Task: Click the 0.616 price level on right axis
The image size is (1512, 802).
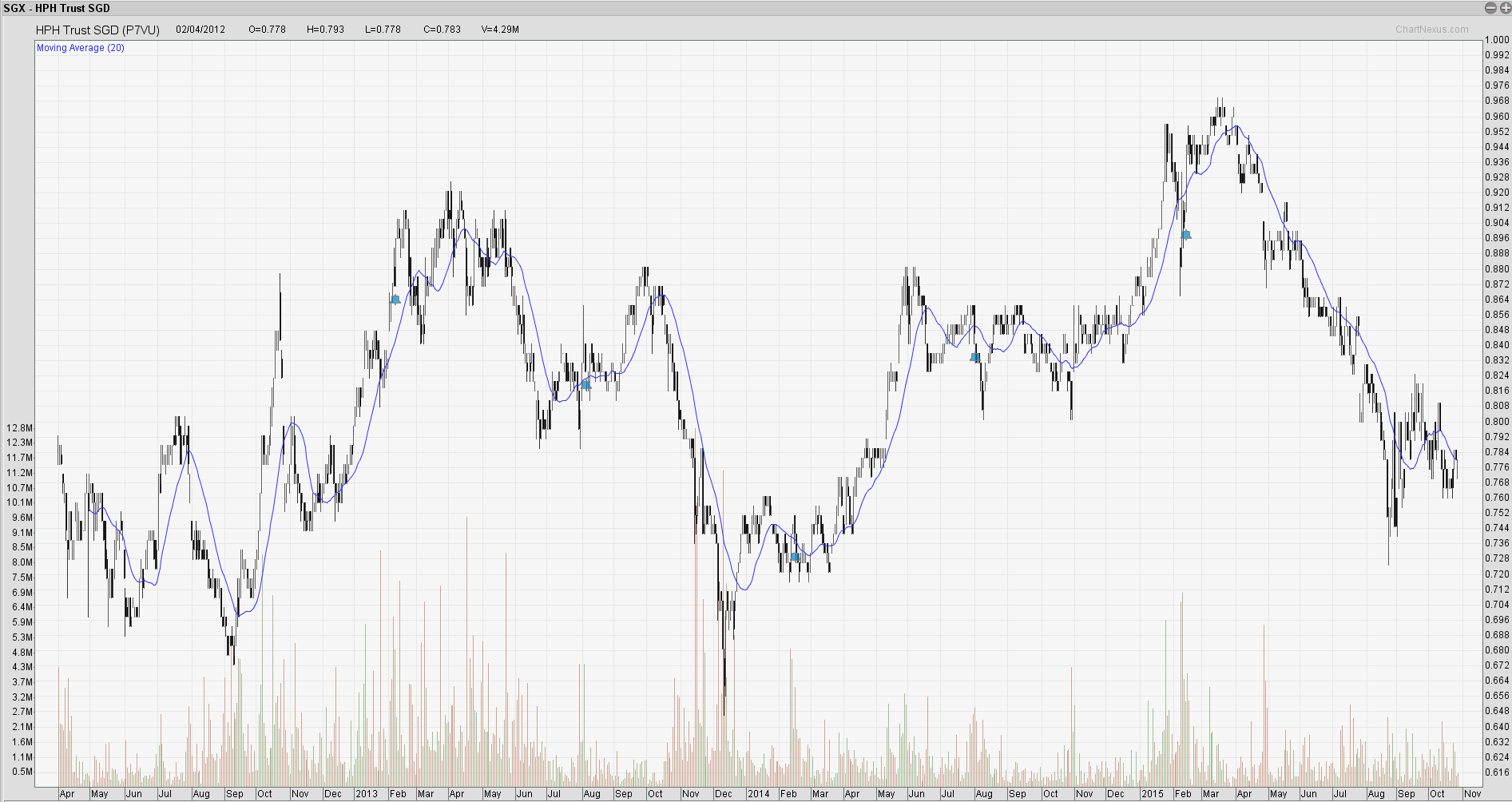Action: pyautogui.click(x=1497, y=772)
